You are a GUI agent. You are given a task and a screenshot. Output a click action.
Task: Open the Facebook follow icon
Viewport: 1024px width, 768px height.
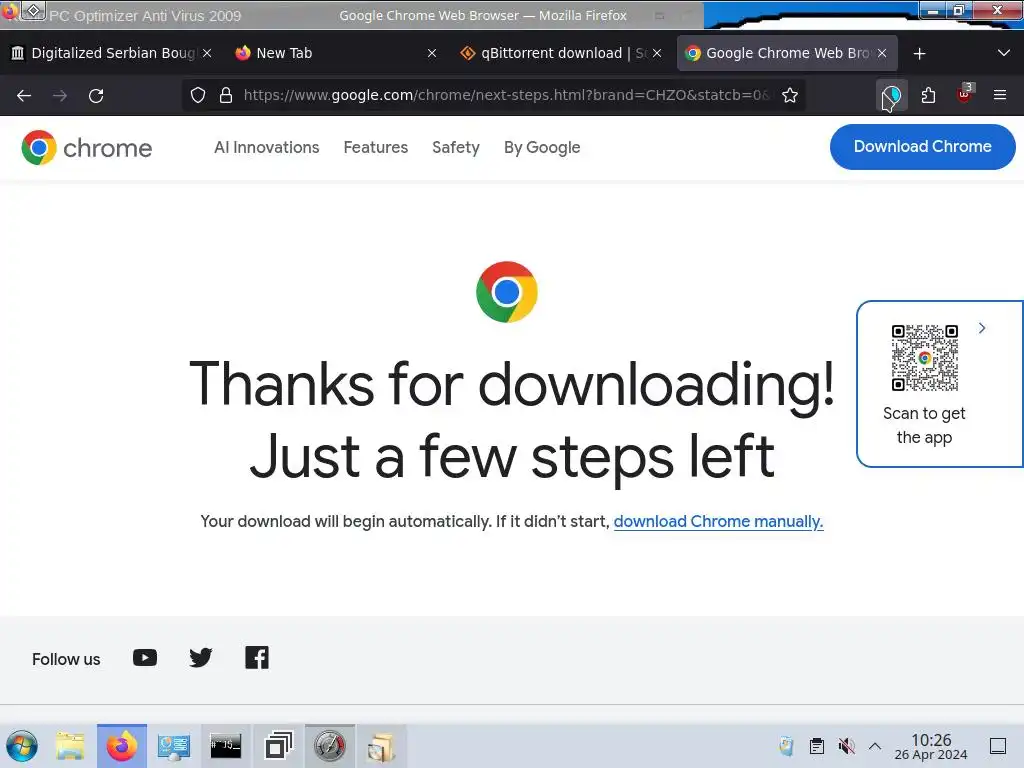(257, 658)
